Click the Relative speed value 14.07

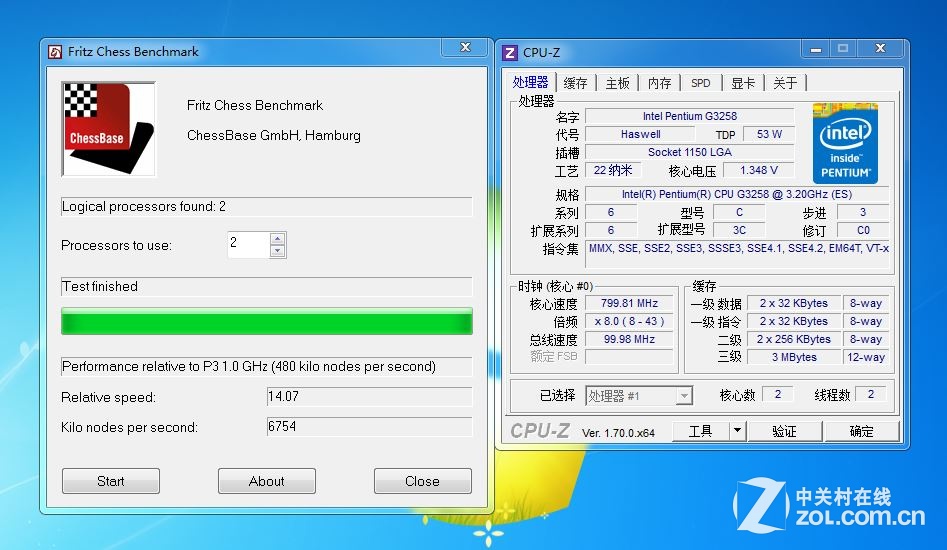tap(369, 396)
